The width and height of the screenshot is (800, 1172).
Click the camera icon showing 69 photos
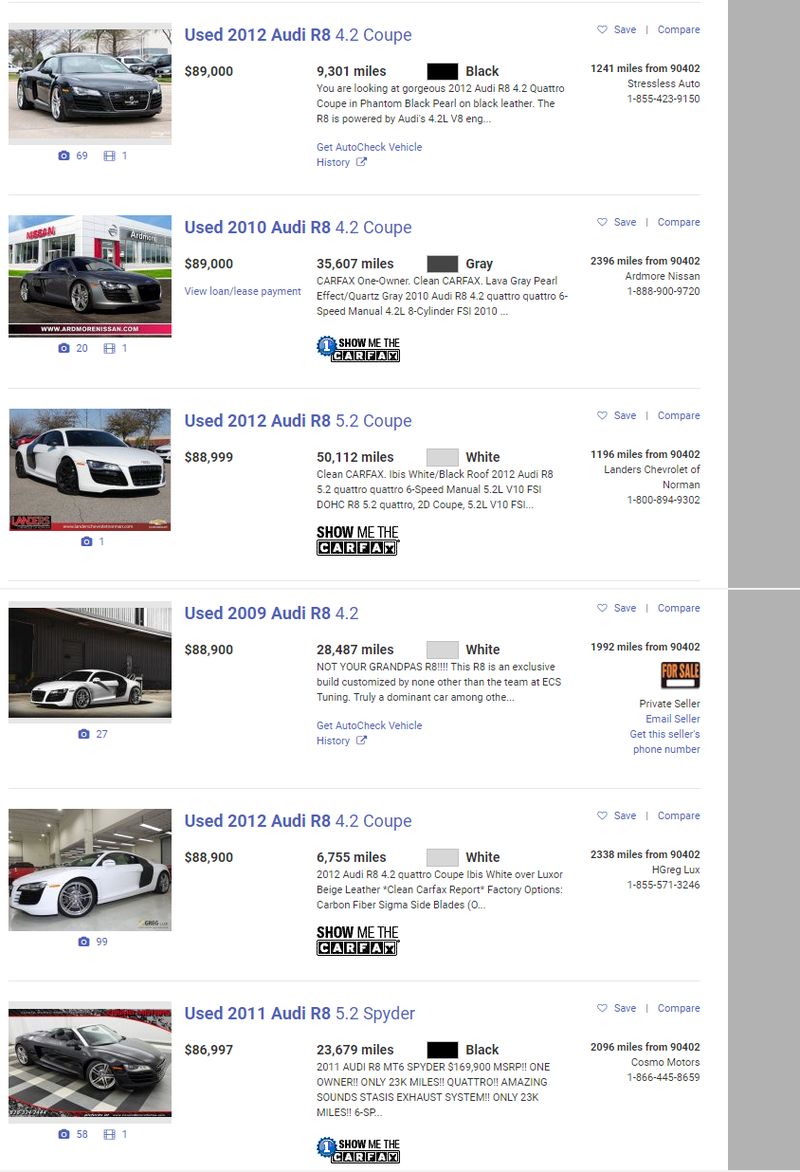(64, 155)
